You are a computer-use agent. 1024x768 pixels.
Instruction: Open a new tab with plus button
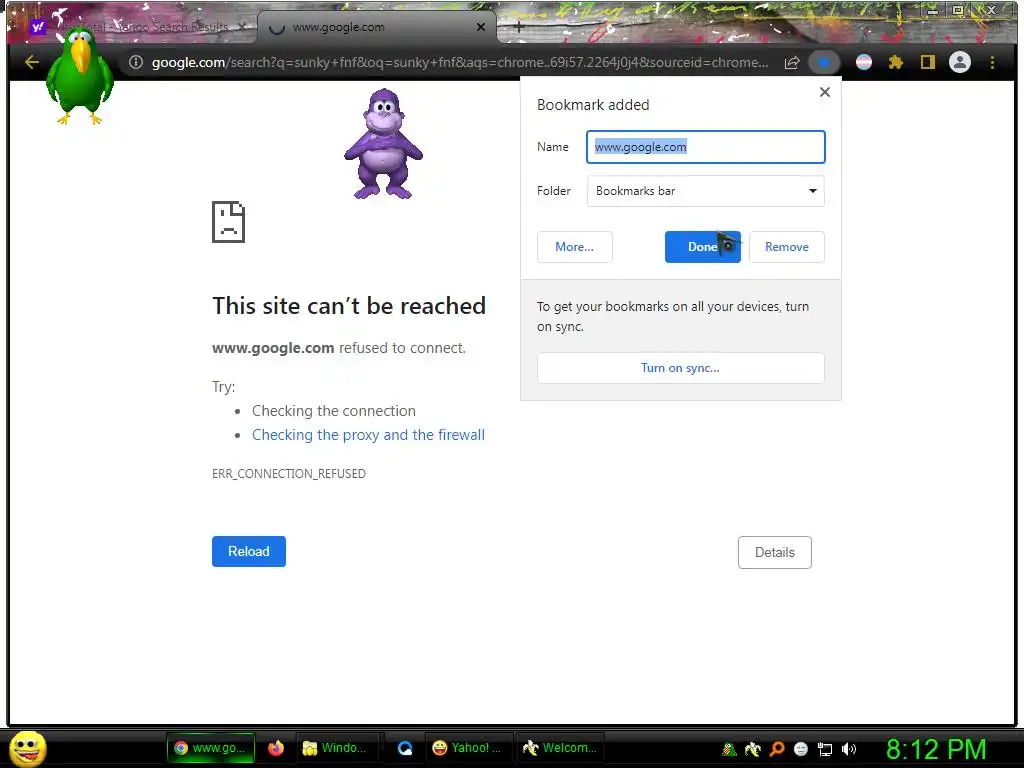pos(519,27)
